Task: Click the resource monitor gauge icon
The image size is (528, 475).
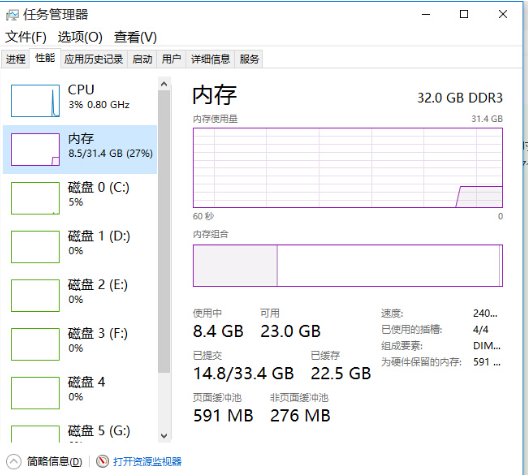Action: 102,461
